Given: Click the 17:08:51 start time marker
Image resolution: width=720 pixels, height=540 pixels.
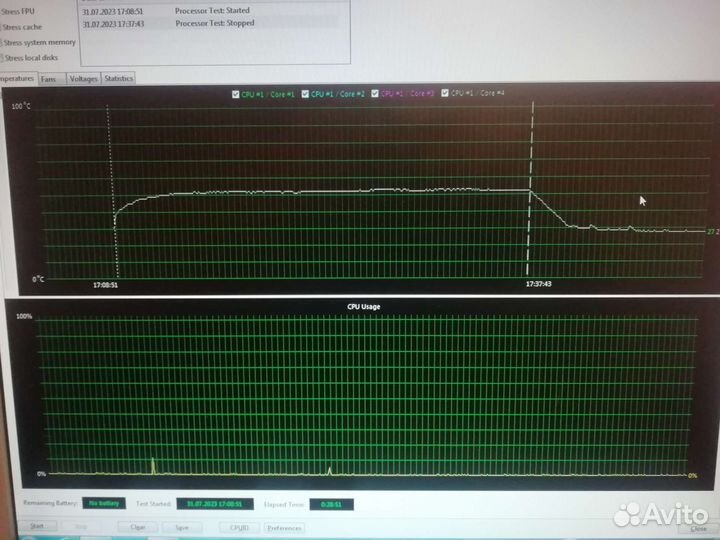Looking at the screenshot, I should [x=106, y=285].
